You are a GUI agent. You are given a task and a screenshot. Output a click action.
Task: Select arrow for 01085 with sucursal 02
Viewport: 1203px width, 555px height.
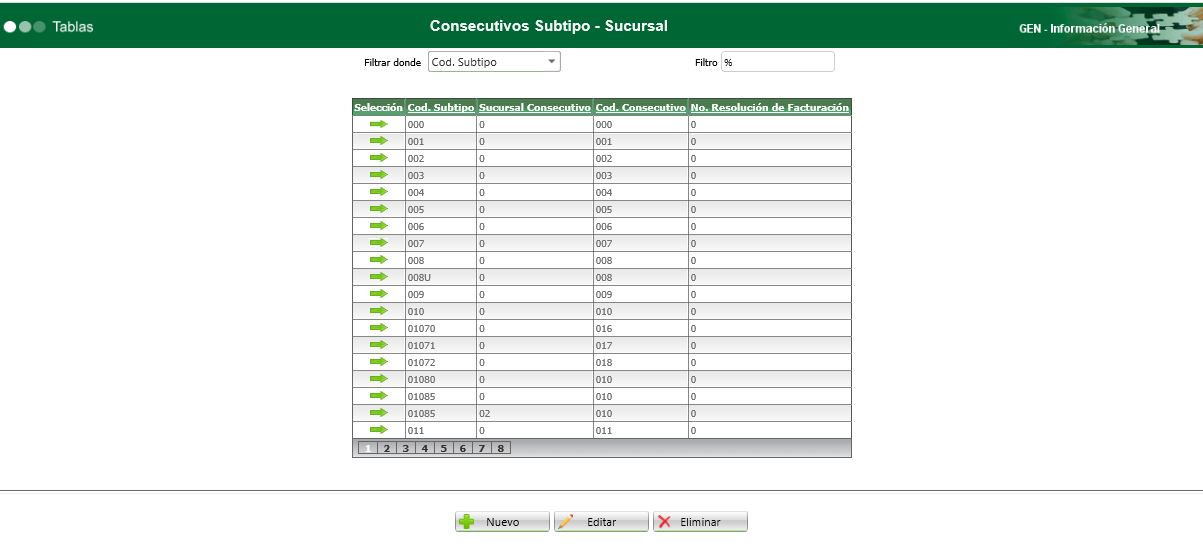378,413
